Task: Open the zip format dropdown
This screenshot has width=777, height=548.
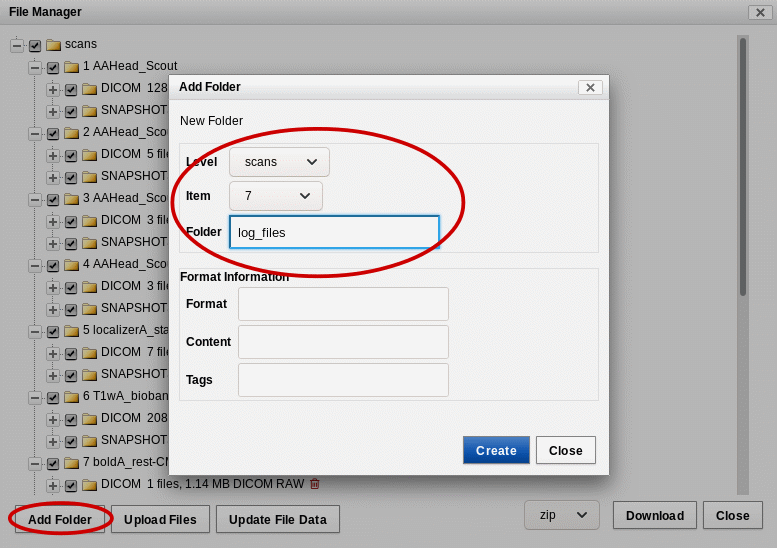Action: pos(561,515)
